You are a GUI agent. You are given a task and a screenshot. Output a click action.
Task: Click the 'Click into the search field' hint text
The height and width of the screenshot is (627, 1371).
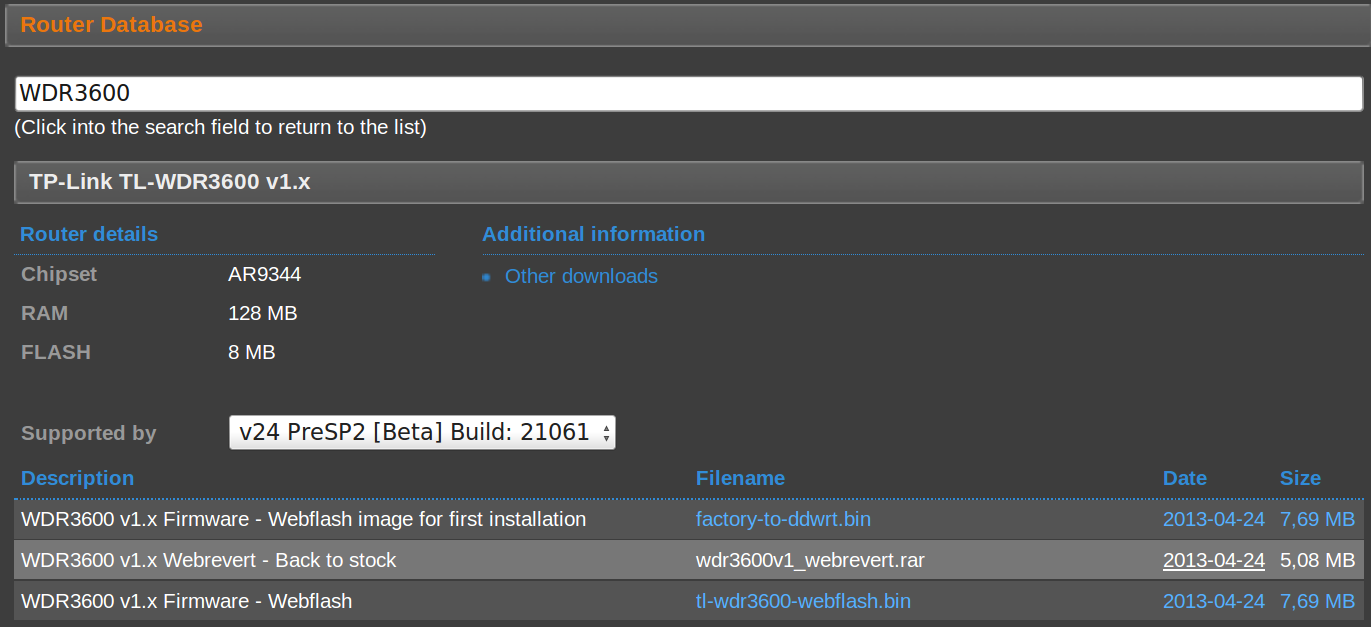click(x=220, y=127)
